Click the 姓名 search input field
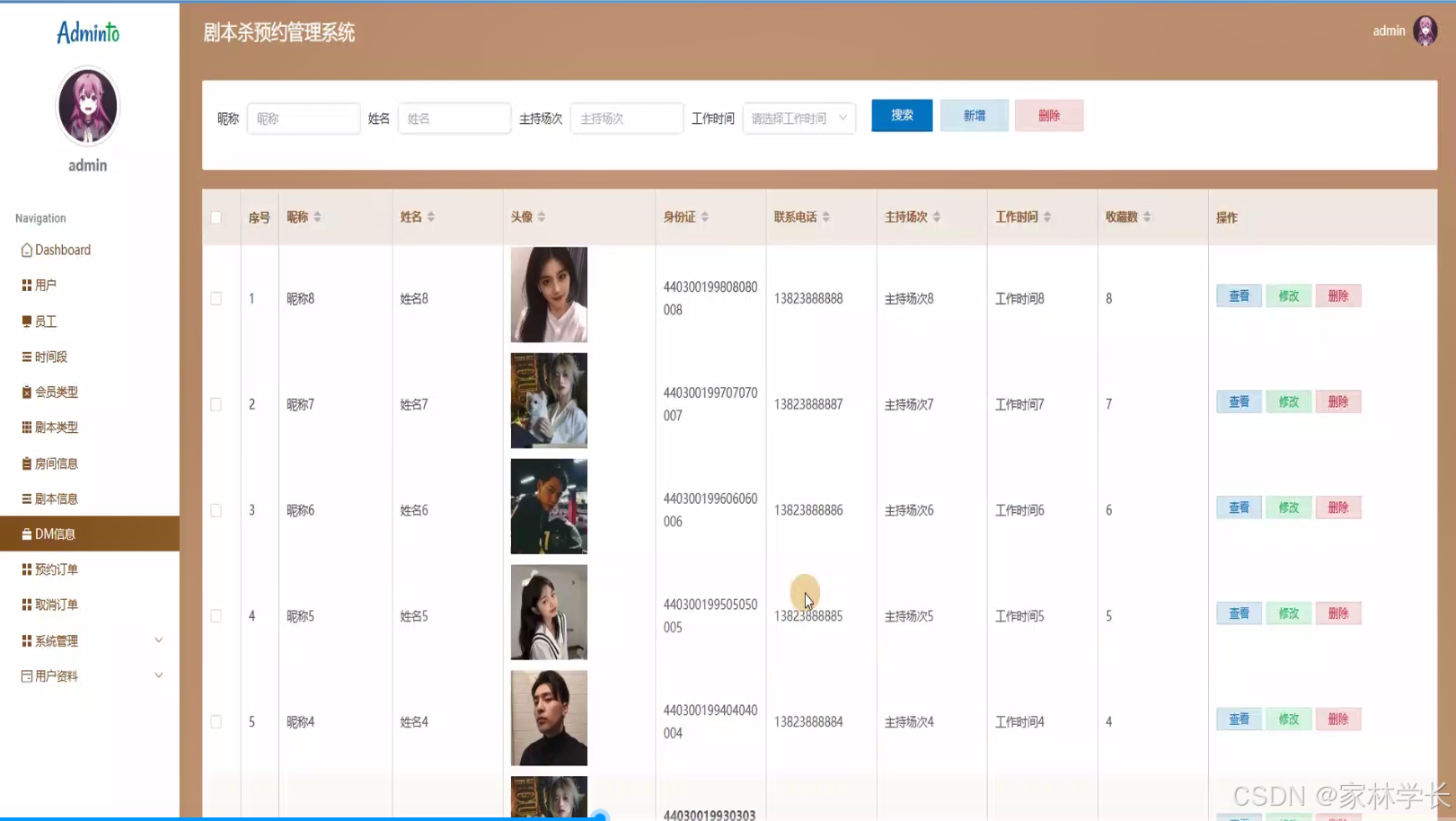The image size is (1456, 821). pos(454,118)
